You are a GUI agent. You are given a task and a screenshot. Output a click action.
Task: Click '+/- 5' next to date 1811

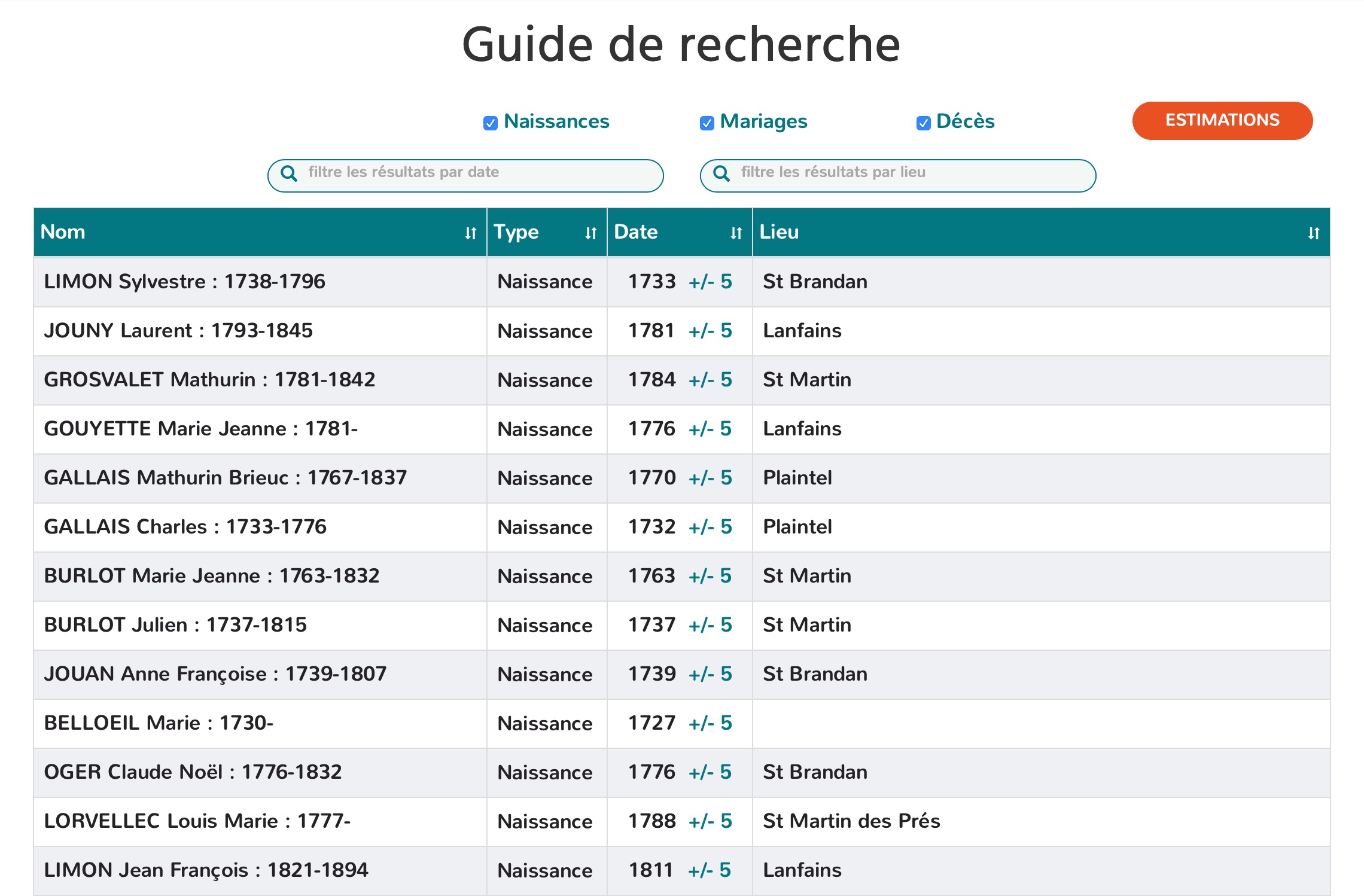tap(710, 870)
